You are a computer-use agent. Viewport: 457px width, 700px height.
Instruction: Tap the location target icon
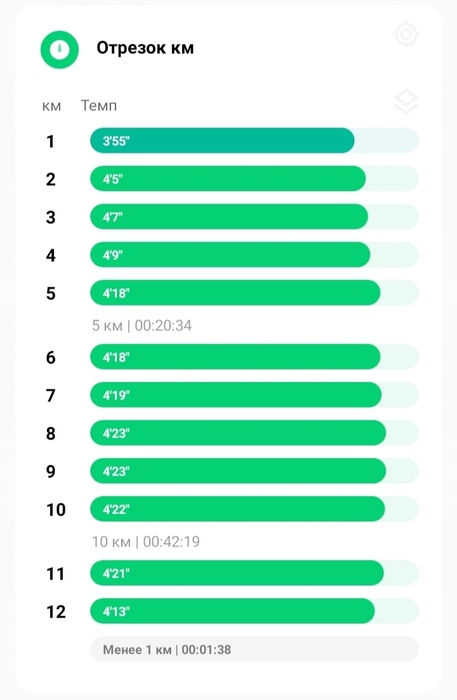coord(406,34)
